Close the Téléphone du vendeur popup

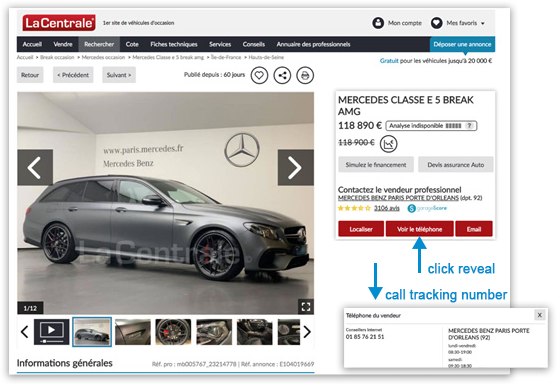click(540, 315)
